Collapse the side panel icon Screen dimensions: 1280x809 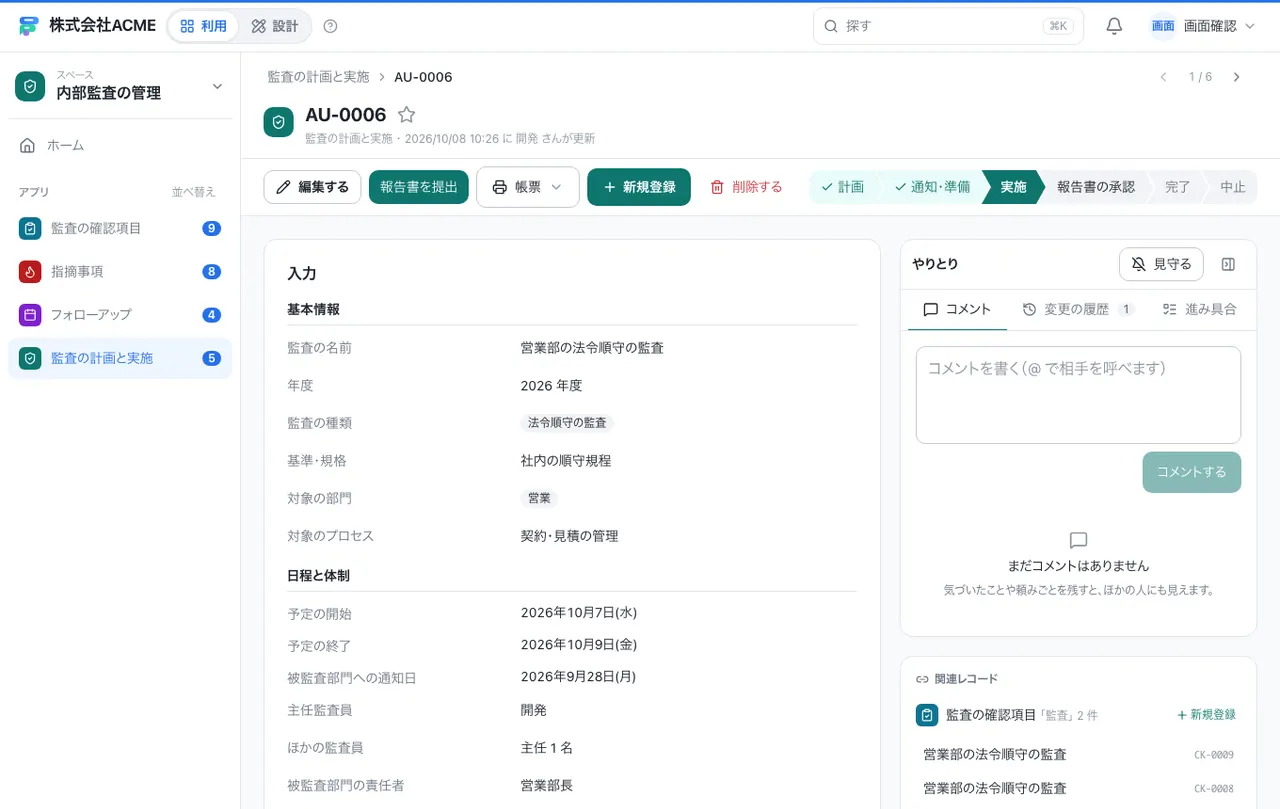[1229, 264]
